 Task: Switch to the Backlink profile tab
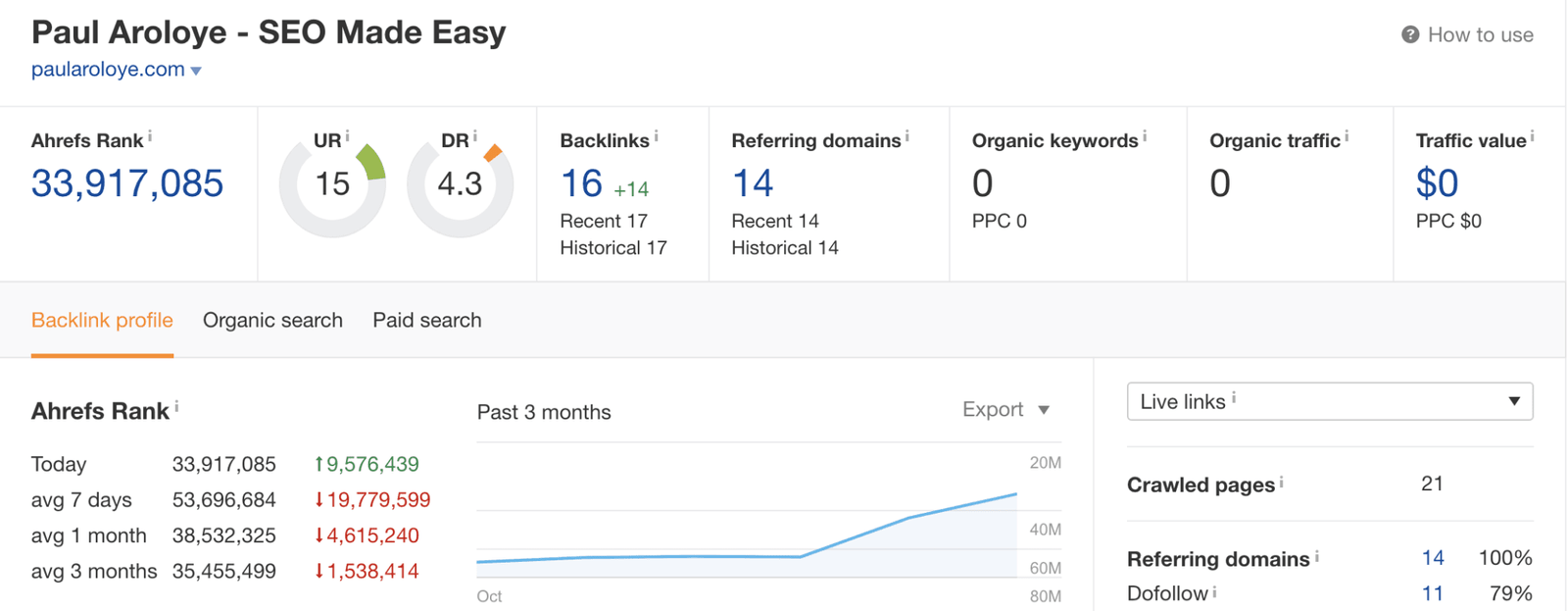click(x=102, y=321)
